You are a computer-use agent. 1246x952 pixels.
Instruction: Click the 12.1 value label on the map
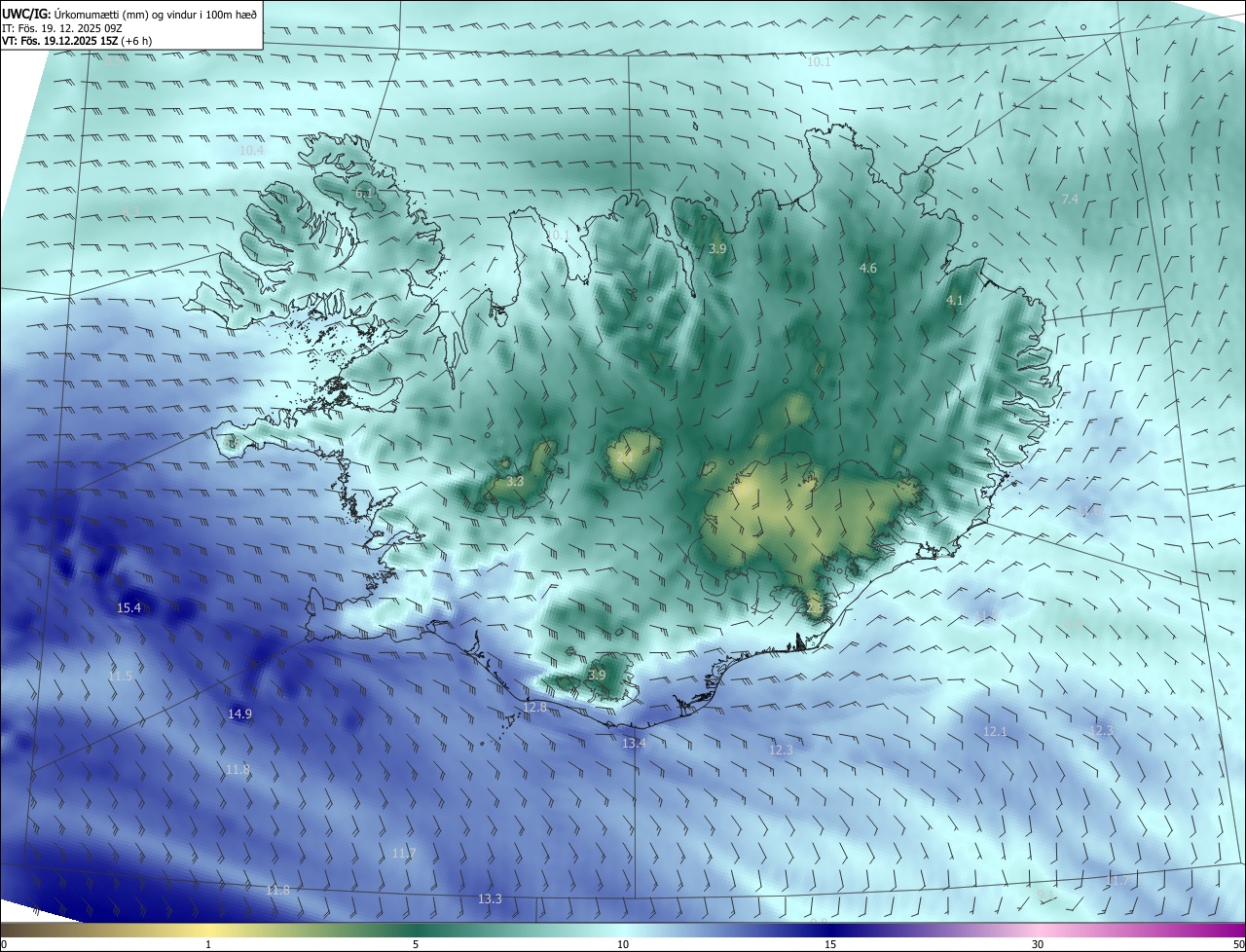click(995, 731)
